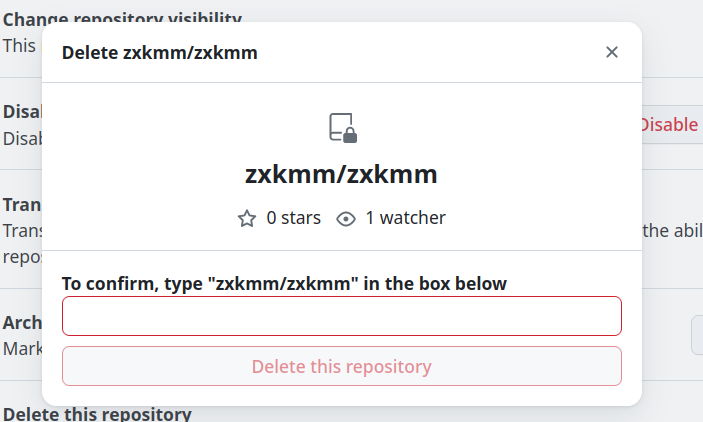Click the '1 watcher' count text

point(405,218)
